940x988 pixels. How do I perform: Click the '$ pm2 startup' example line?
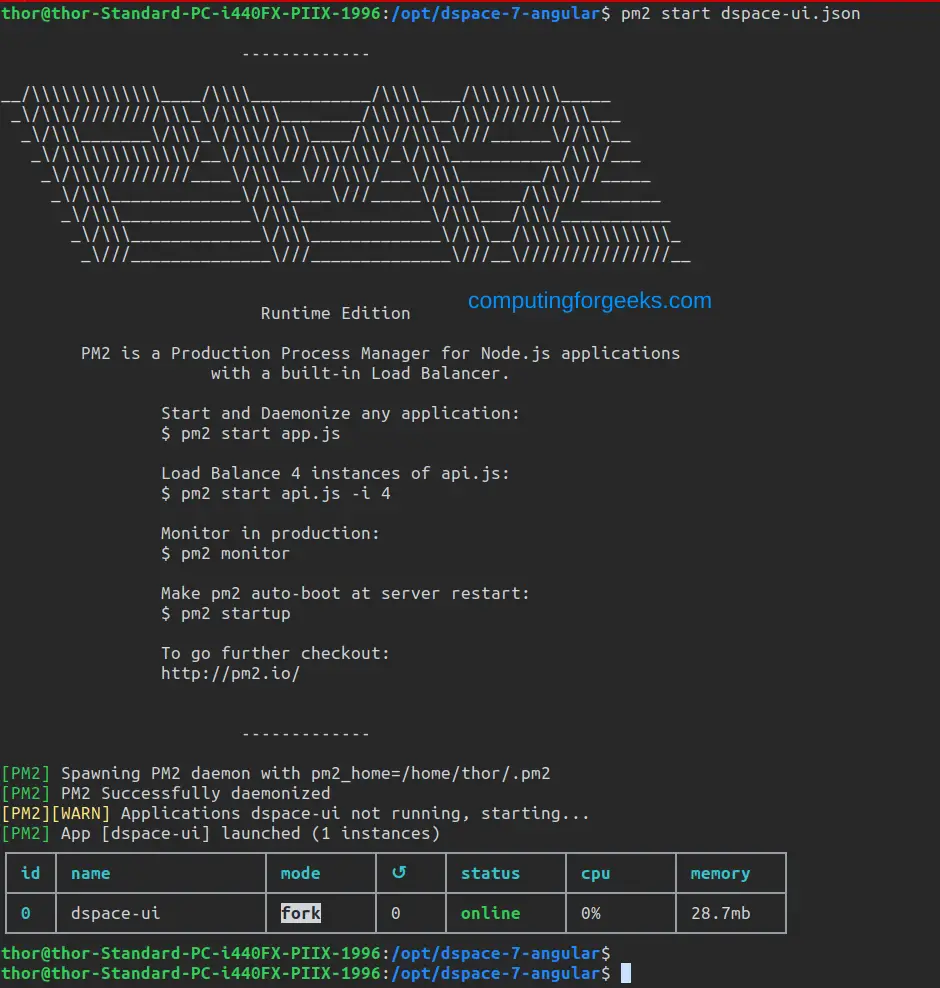[x=225, y=614]
